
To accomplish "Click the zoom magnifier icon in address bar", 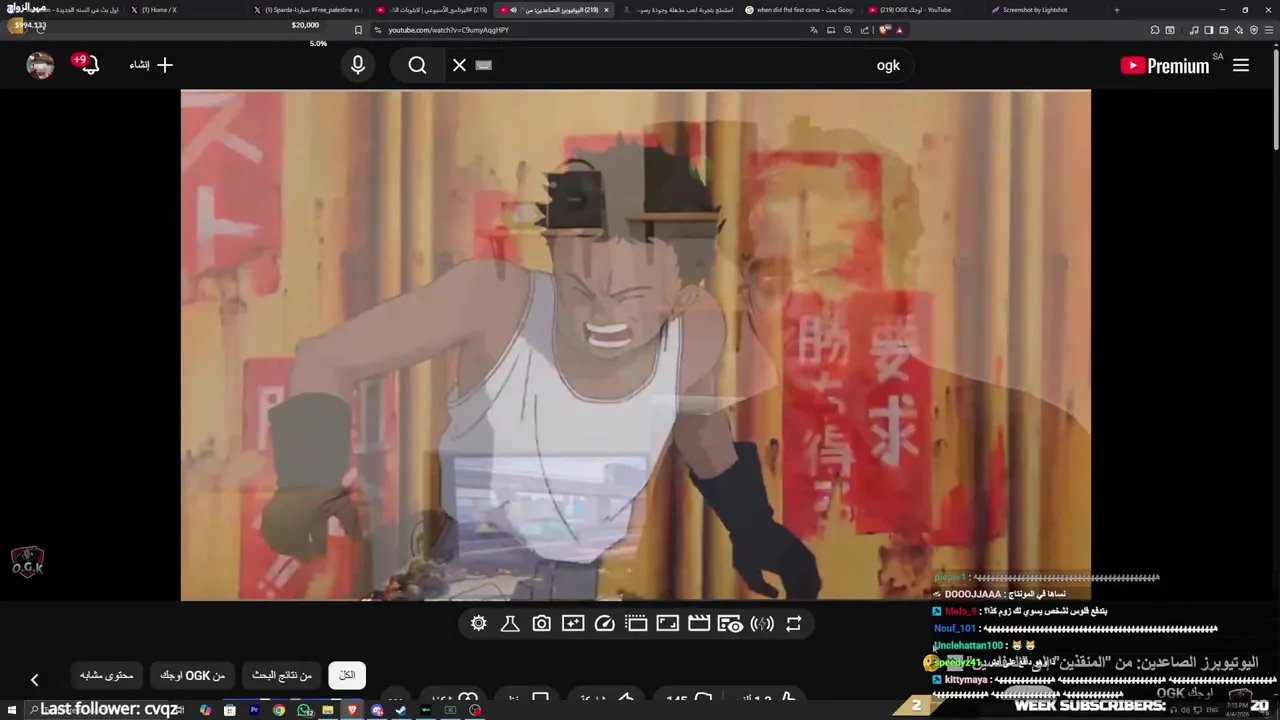I will click(x=848, y=30).
